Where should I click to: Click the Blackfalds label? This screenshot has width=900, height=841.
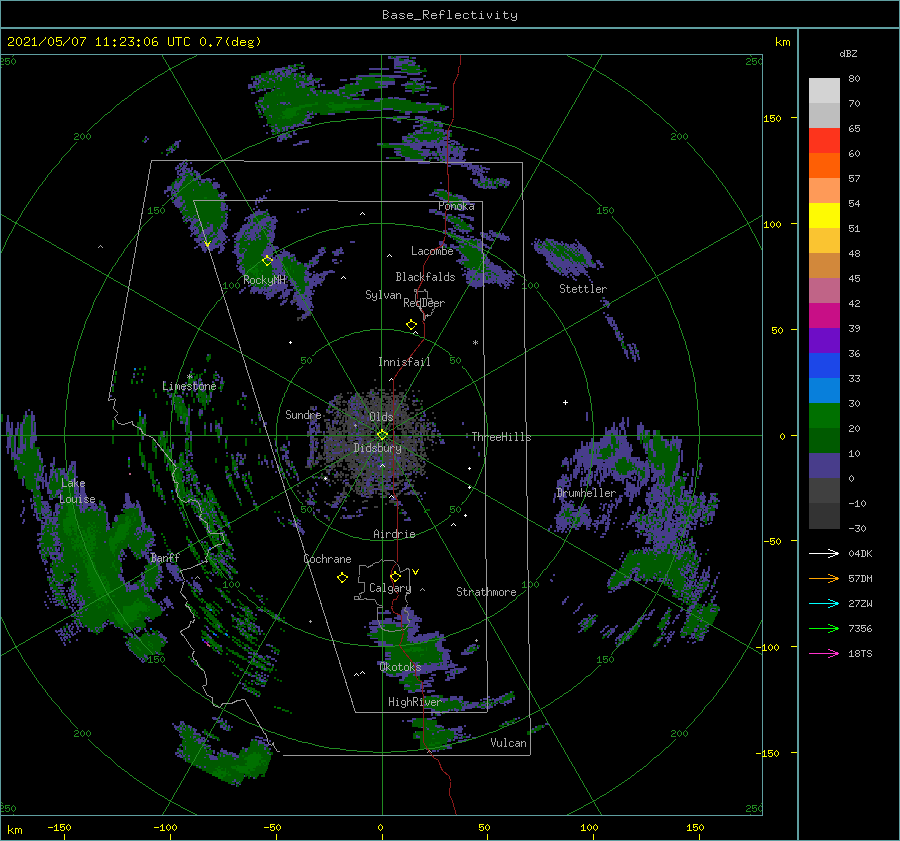[x=425, y=277]
